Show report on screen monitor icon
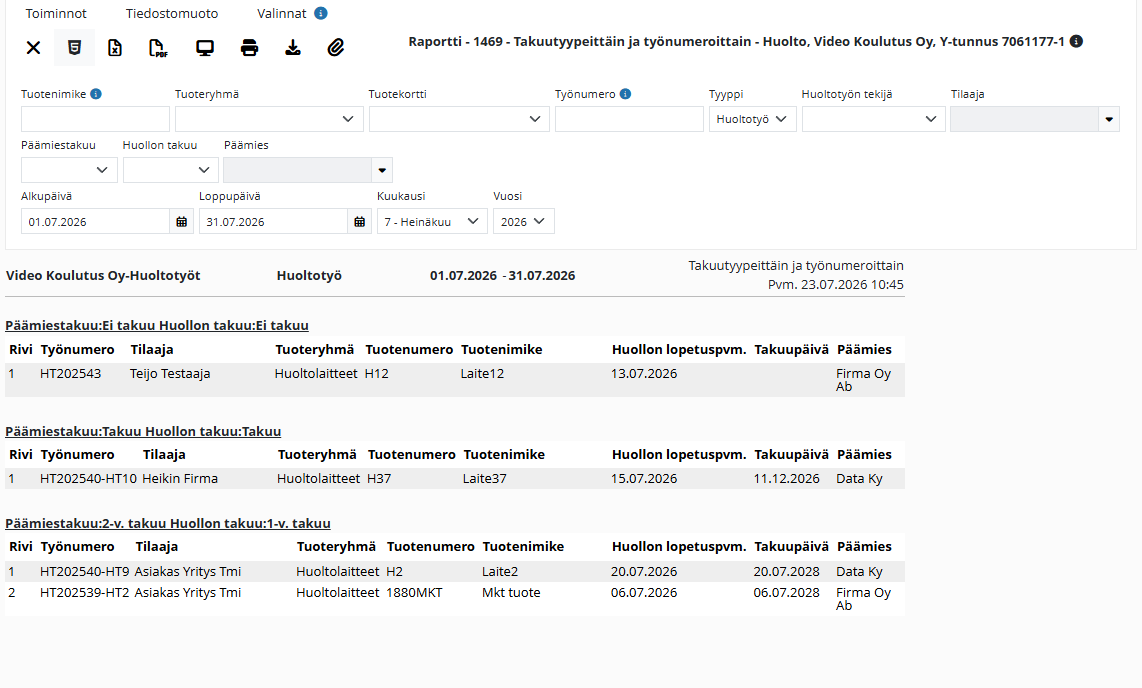 click(x=205, y=48)
